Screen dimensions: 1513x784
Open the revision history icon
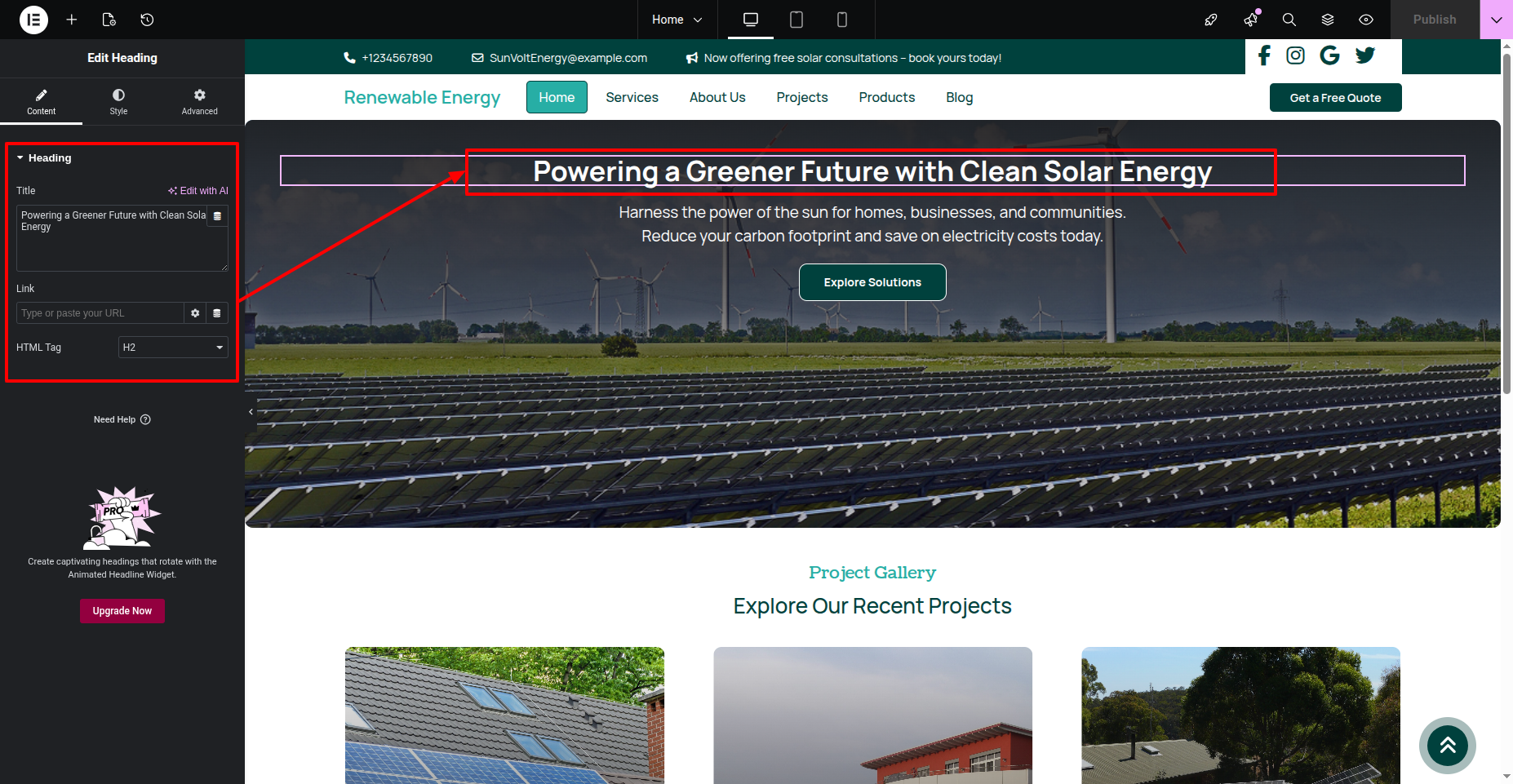[147, 20]
